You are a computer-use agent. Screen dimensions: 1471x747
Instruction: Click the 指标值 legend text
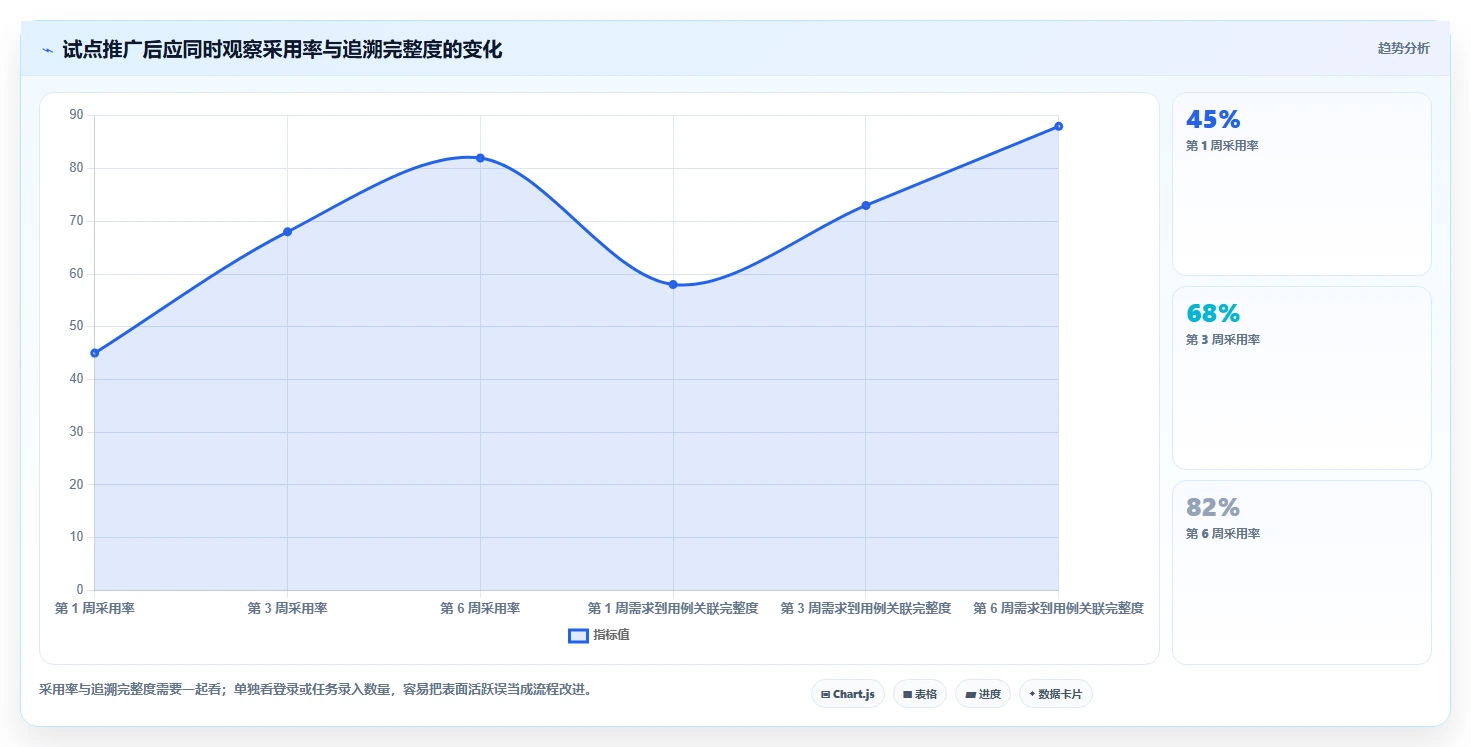611,635
